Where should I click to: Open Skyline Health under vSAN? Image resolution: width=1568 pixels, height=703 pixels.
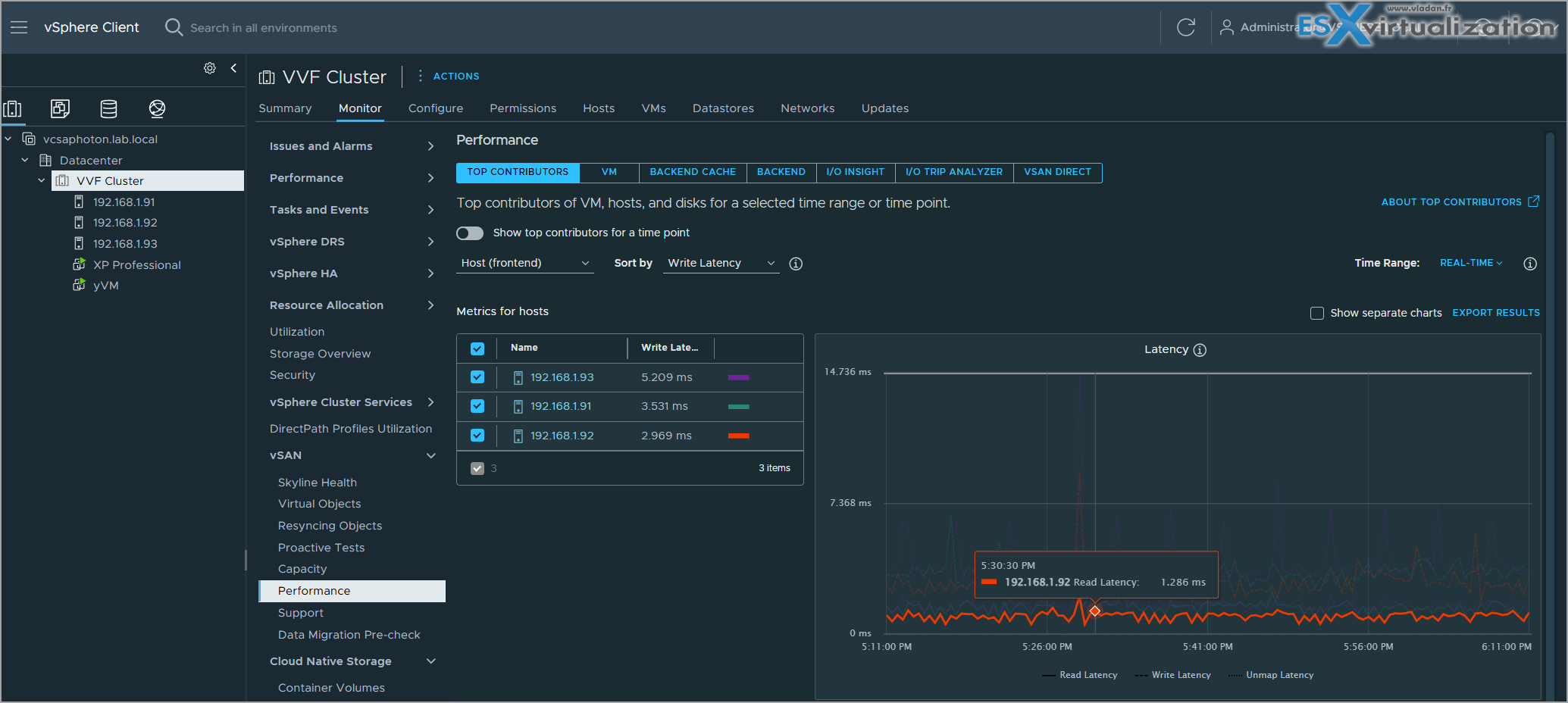[318, 483]
